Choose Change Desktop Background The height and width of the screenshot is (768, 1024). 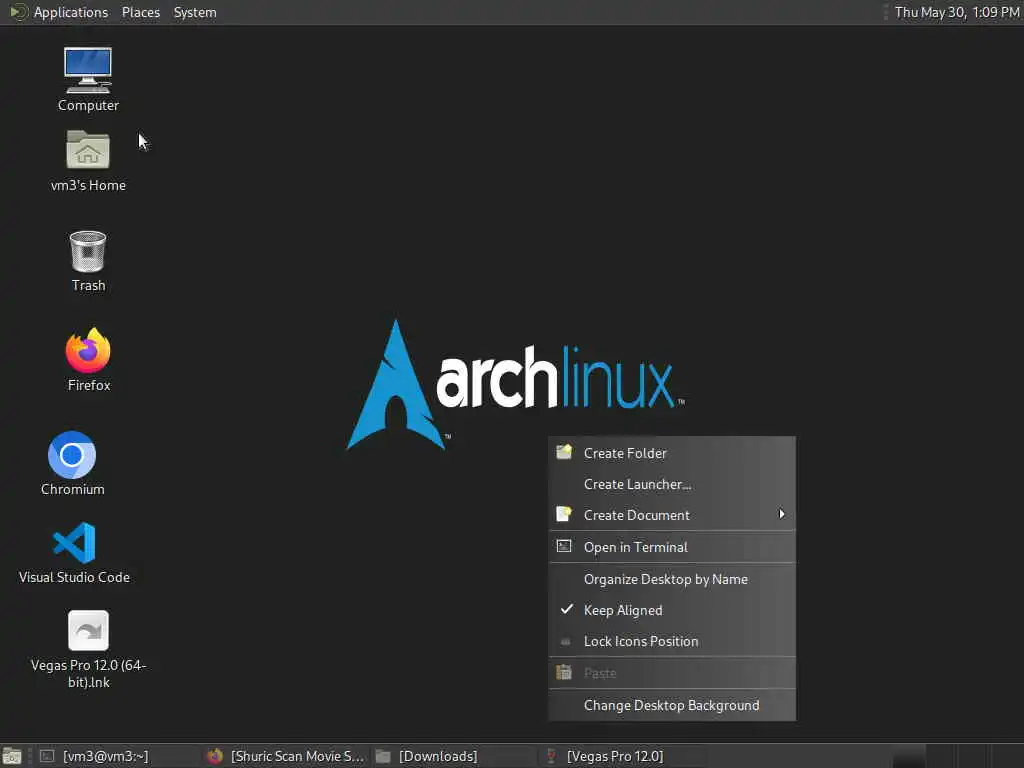click(672, 705)
